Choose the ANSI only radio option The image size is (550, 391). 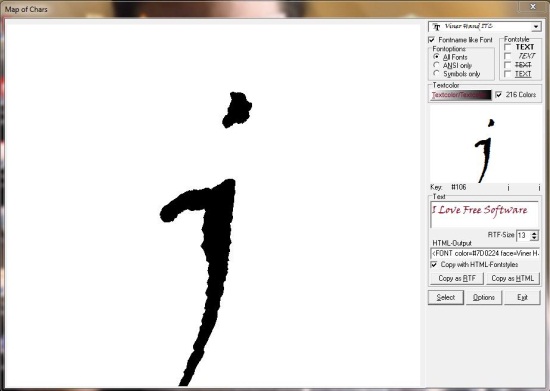click(436, 65)
